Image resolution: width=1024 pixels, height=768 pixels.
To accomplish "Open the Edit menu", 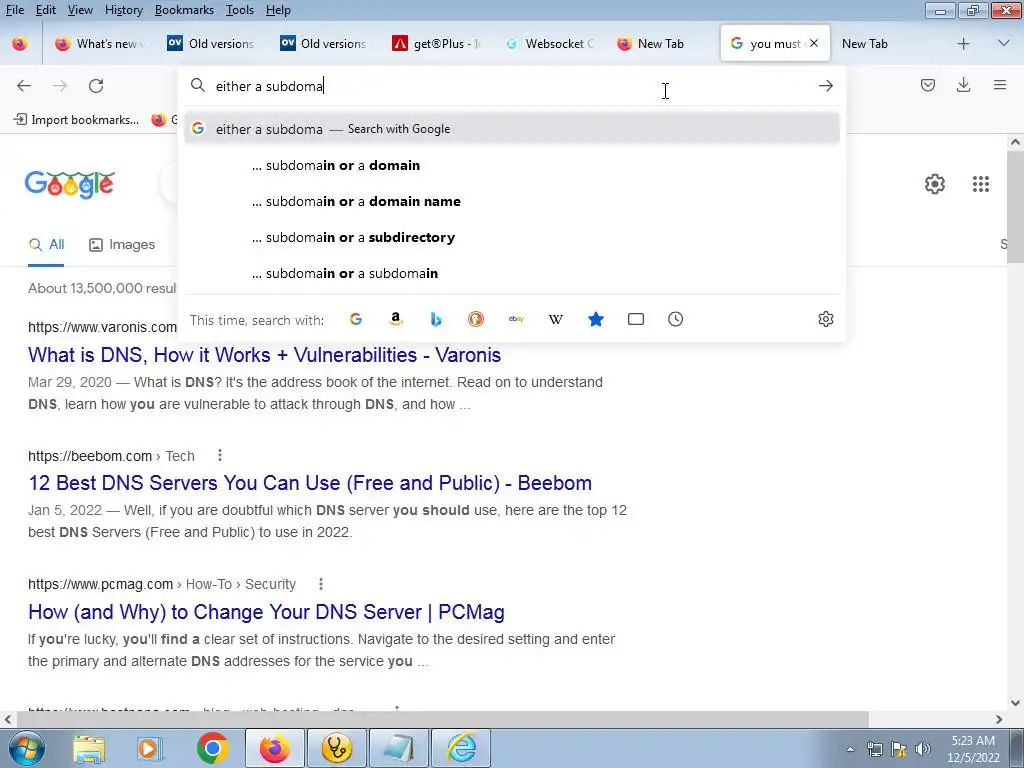I will (45, 10).
